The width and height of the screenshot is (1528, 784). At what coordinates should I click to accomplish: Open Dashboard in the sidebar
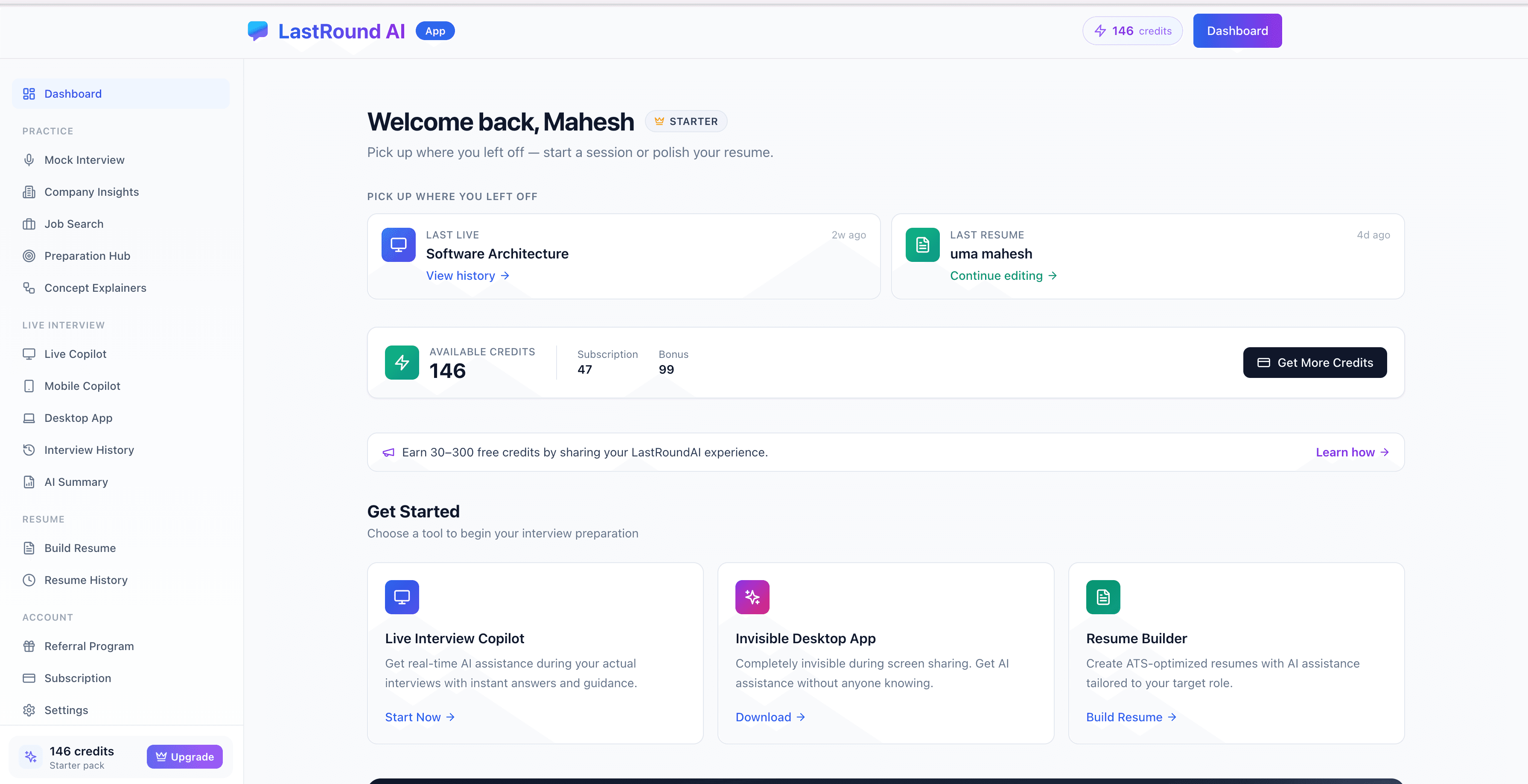pyautogui.click(x=120, y=94)
